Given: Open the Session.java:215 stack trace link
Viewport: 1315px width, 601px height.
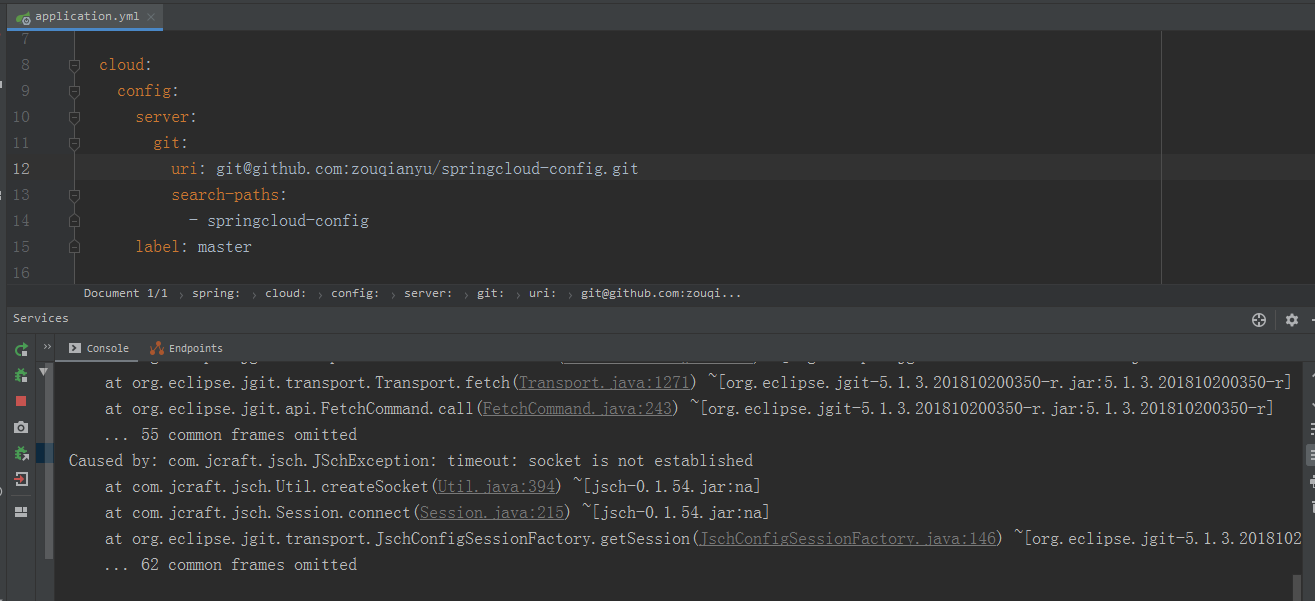Looking at the screenshot, I should click(x=490, y=511).
